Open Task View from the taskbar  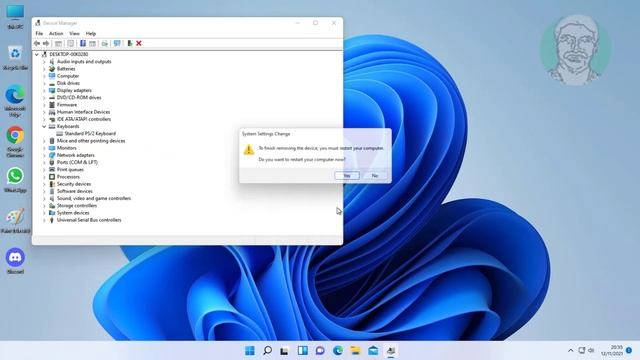pos(285,350)
